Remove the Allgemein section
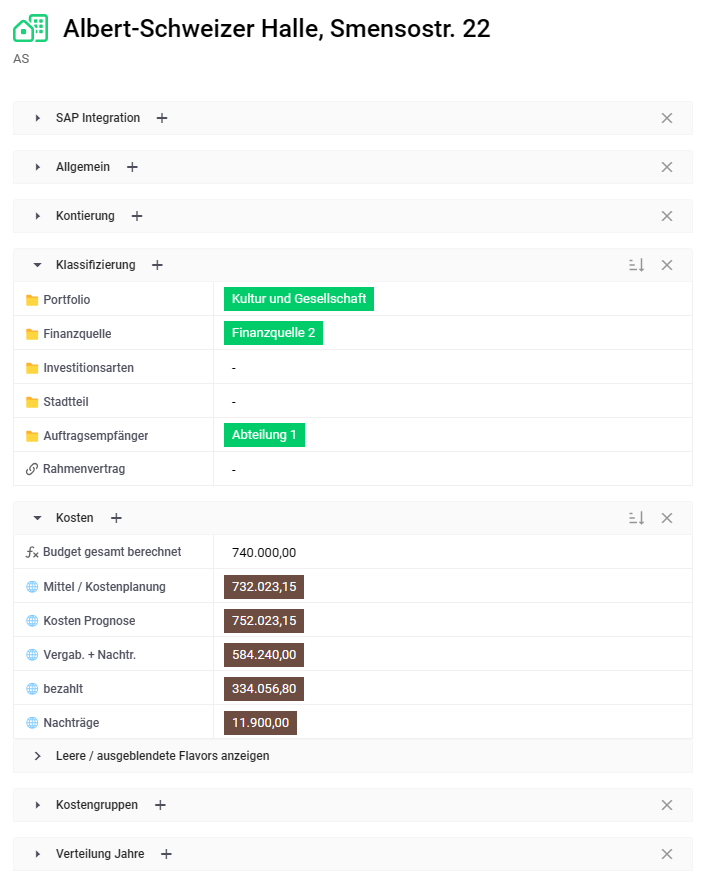 coord(666,167)
